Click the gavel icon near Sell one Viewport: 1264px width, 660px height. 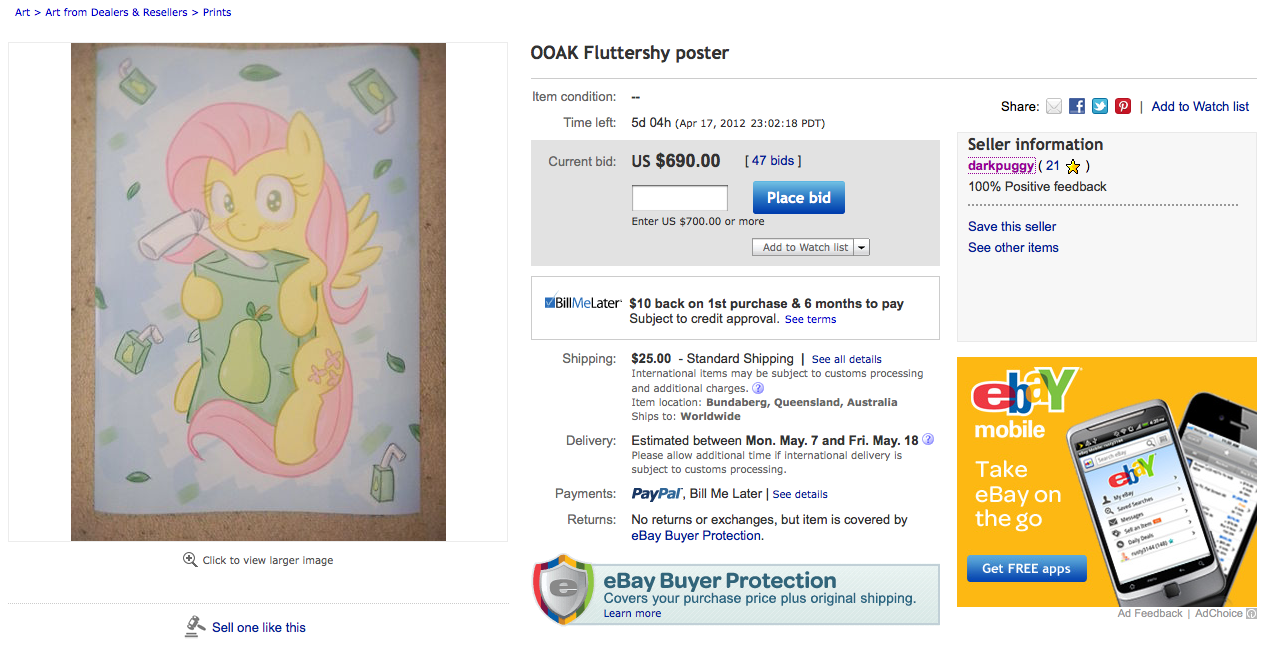(x=195, y=627)
